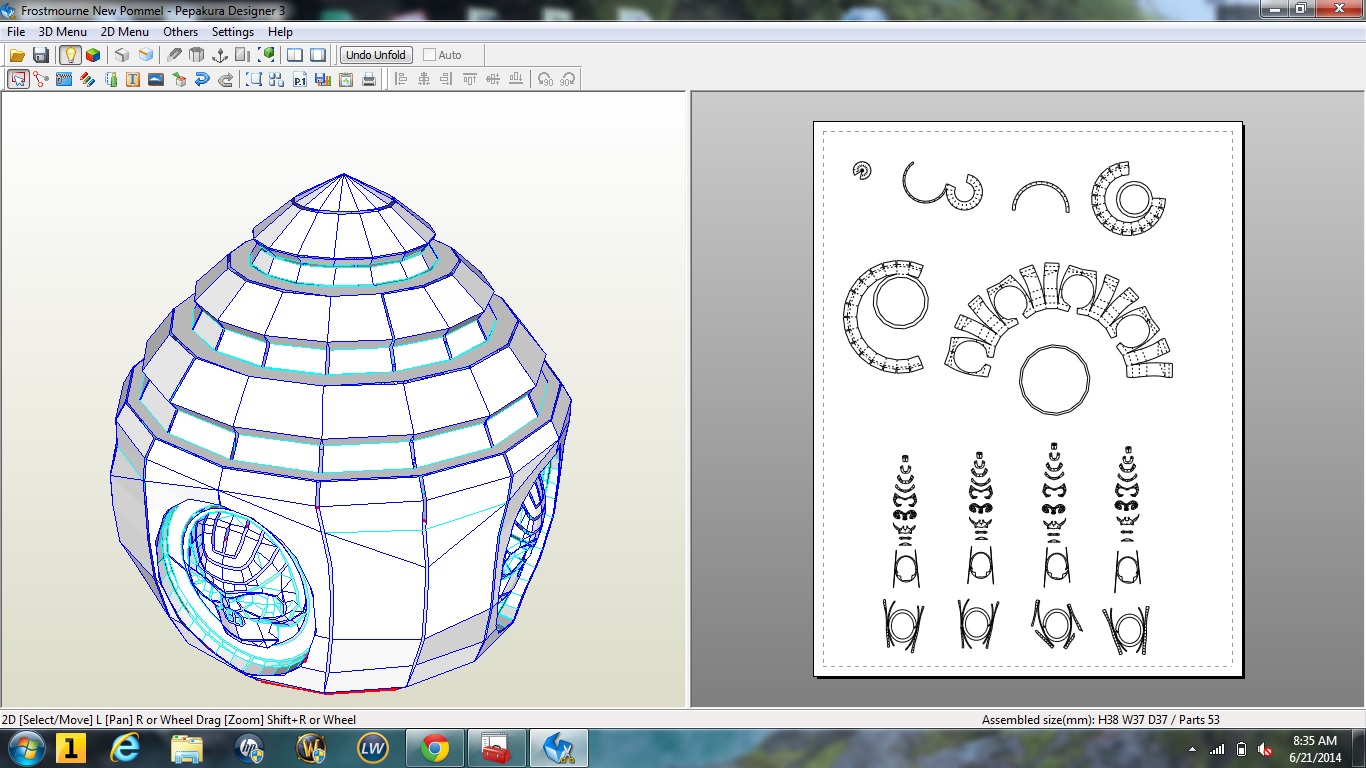Click the floppy disk with colored bars icon
This screenshot has height=768, width=1366.
323,79
